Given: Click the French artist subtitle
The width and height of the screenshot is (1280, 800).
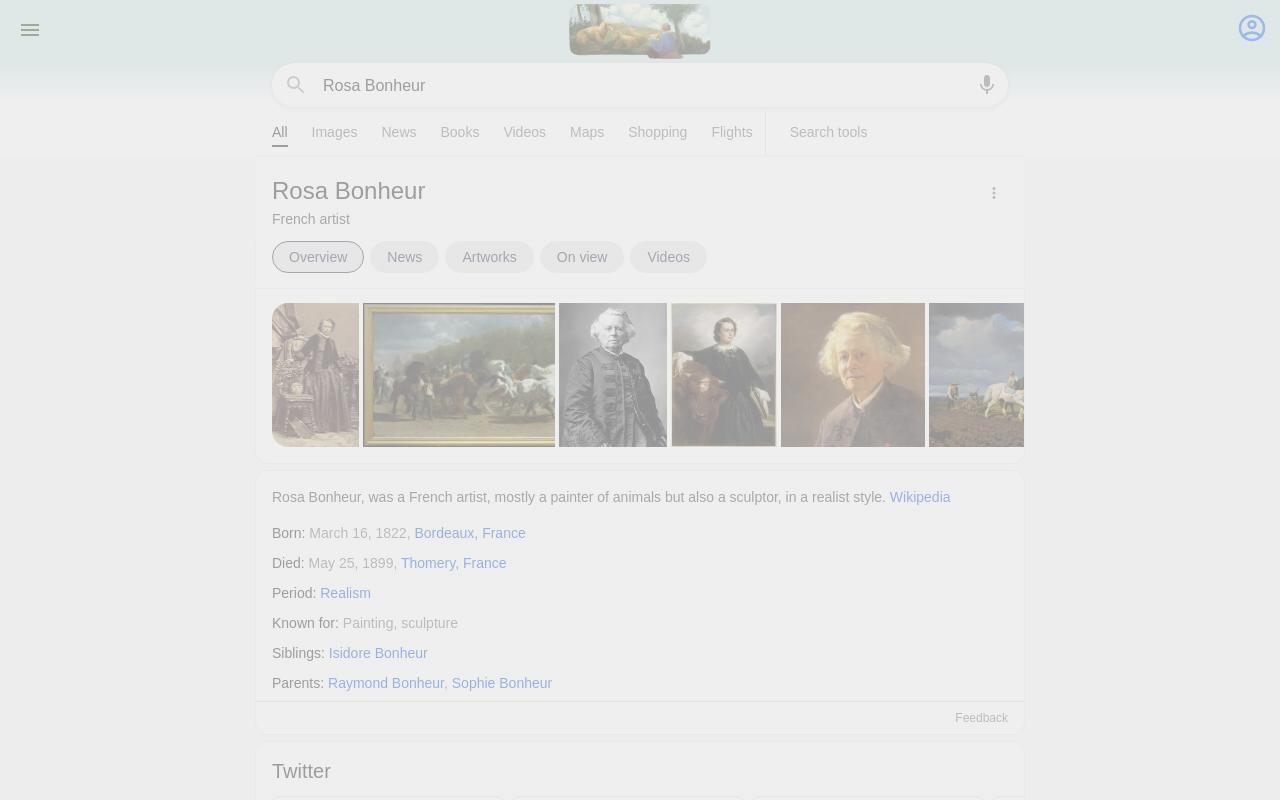Looking at the screenshot, I should pos(311,219).
